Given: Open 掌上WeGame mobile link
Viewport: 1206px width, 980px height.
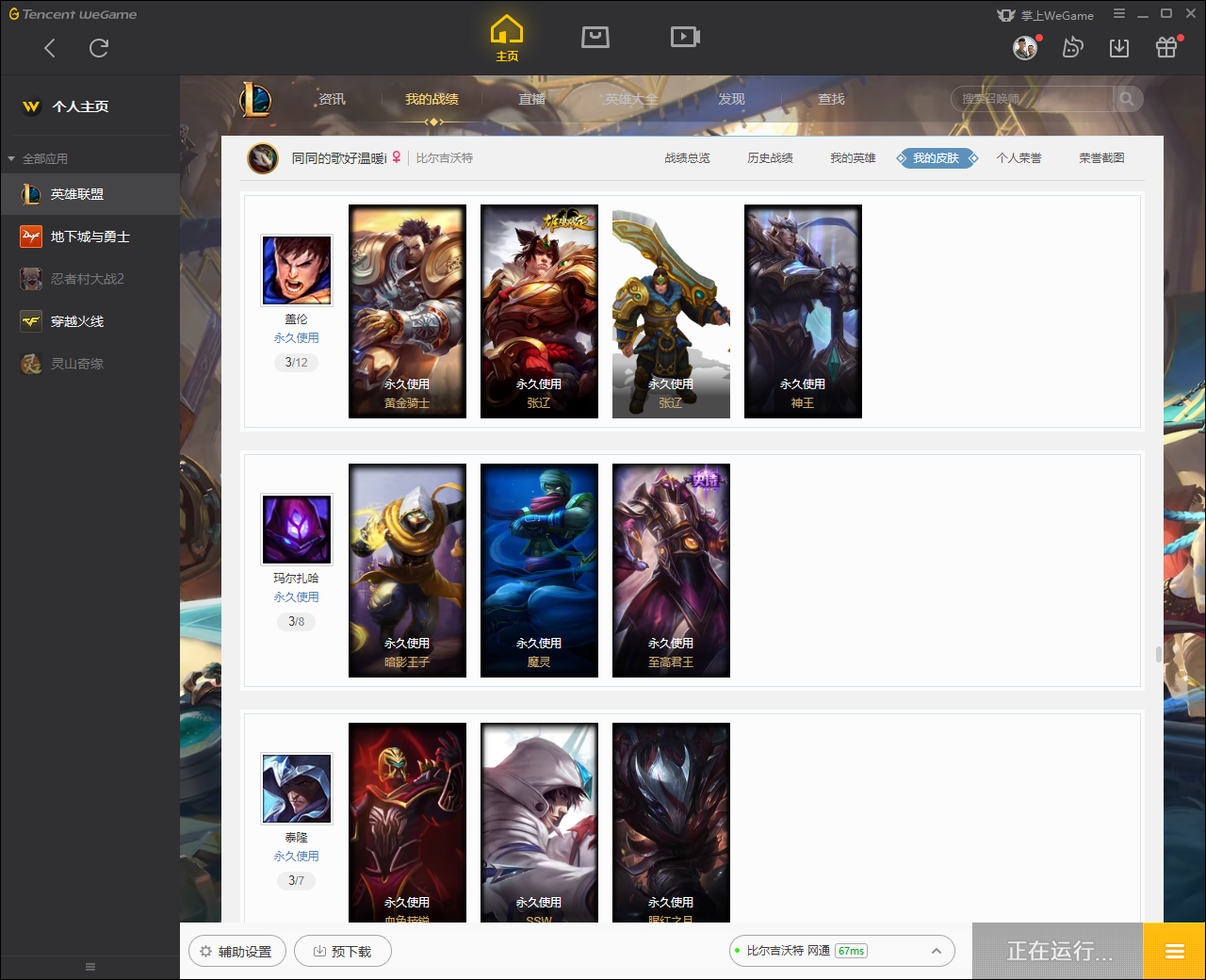Looking at the screenshot, I should click(x=1046, y=15).
